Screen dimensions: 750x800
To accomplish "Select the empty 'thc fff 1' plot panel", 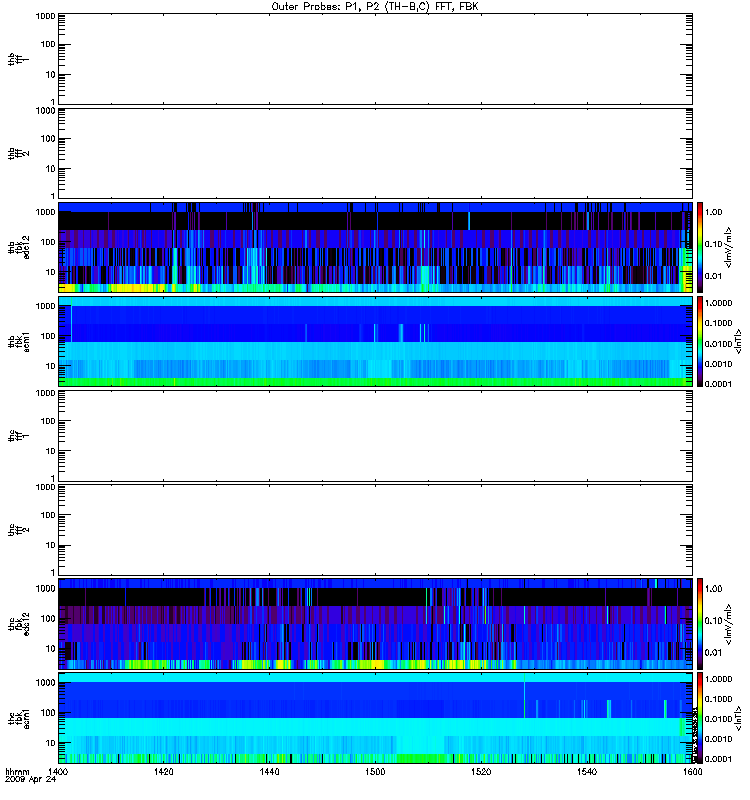I will coord(375,436).
